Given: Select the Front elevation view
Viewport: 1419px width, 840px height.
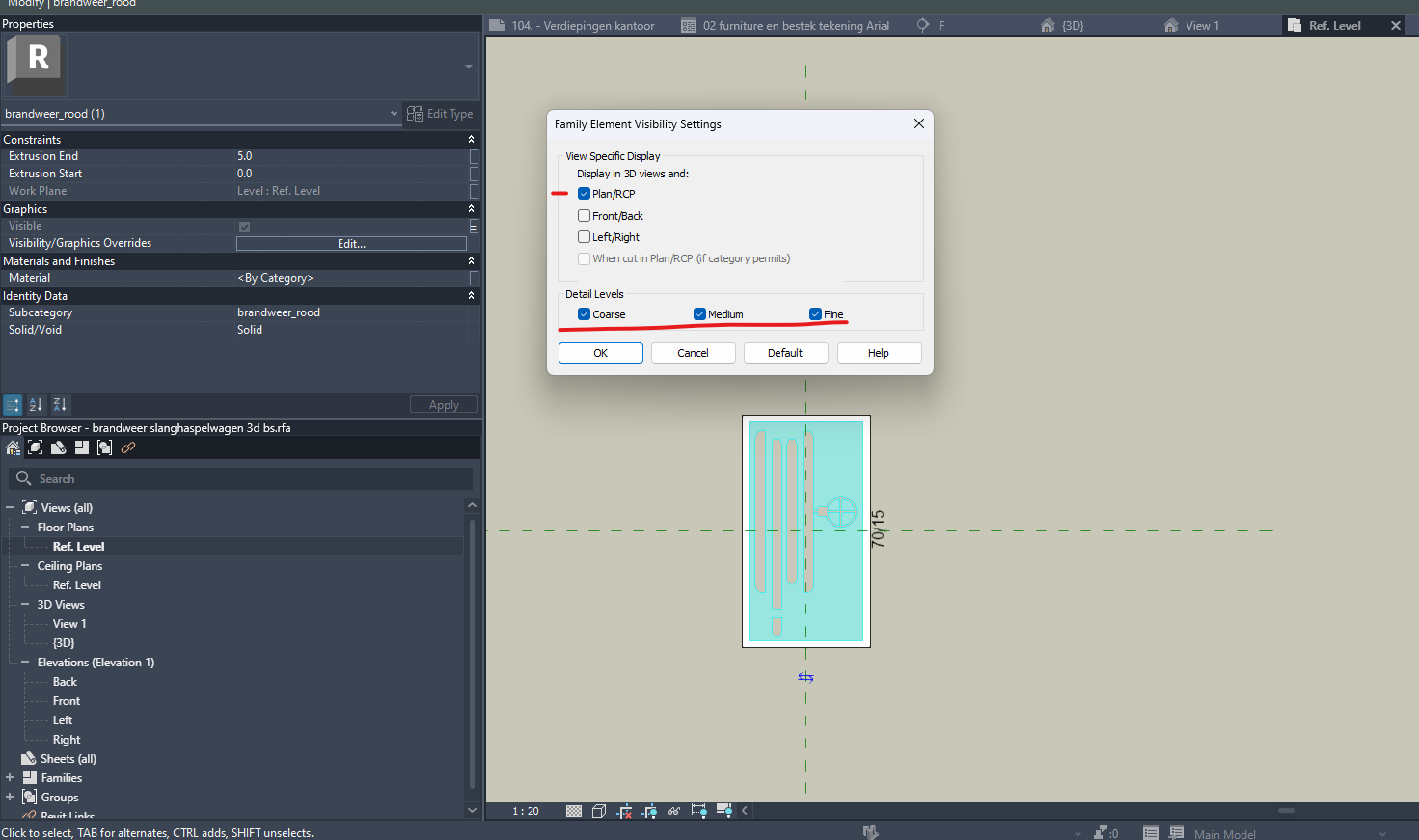Looking at the screenshot, I should (67, 701).
